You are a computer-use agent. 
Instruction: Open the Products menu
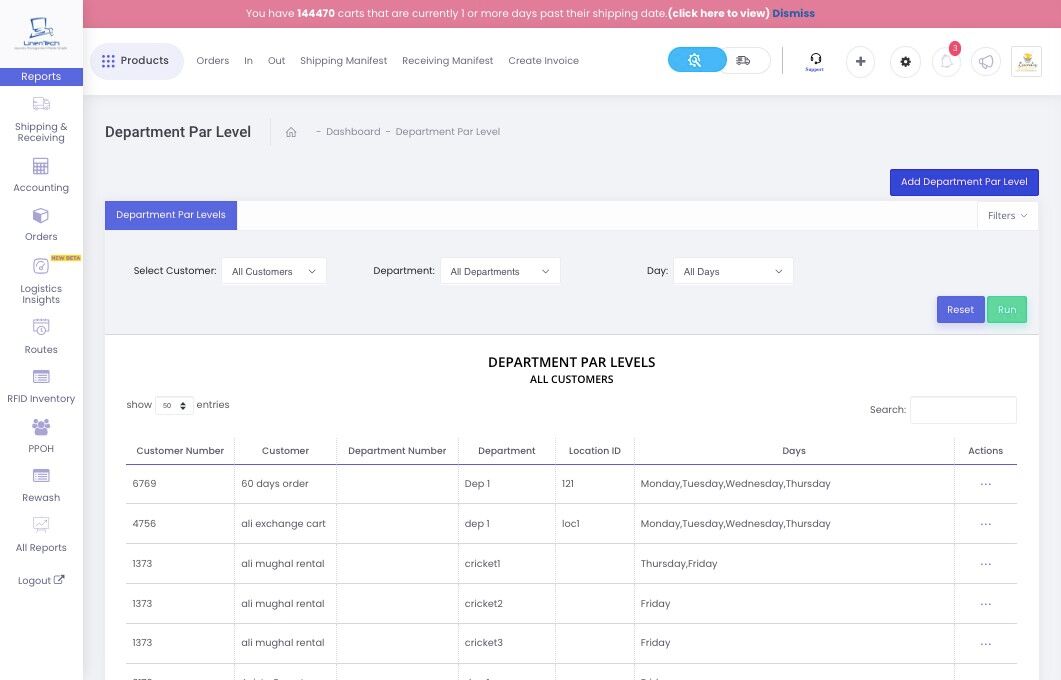click(x=137, y=61)
